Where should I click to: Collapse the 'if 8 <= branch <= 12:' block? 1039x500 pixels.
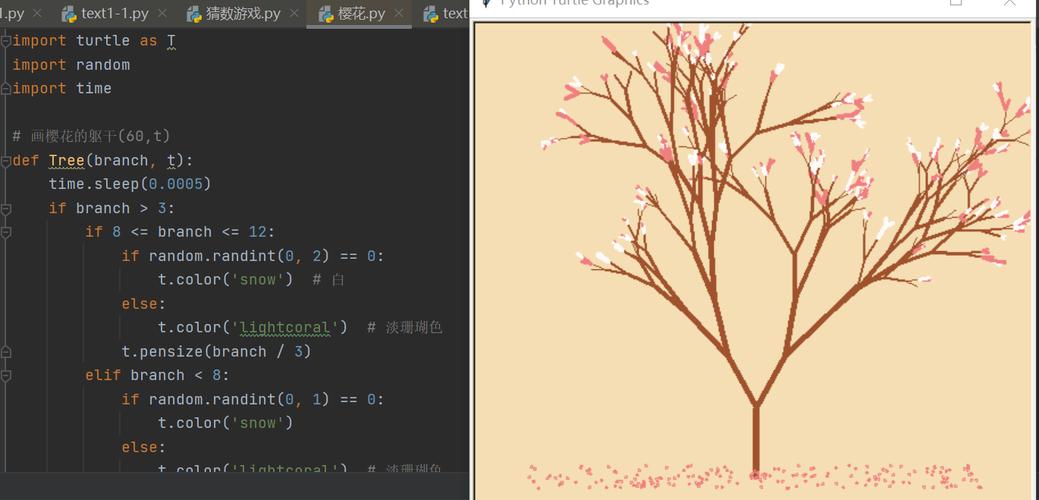pos(6,232)
